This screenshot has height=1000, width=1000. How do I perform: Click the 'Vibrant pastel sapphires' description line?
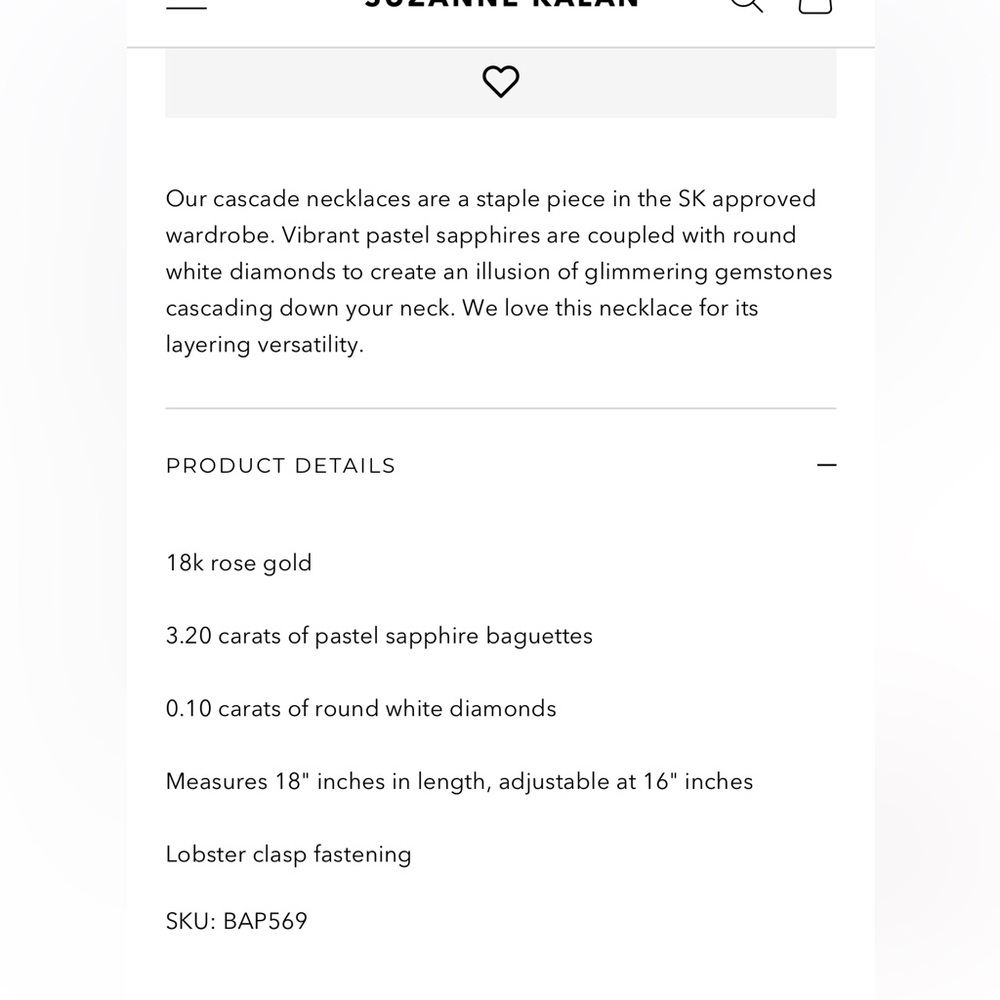pos(481,235)
